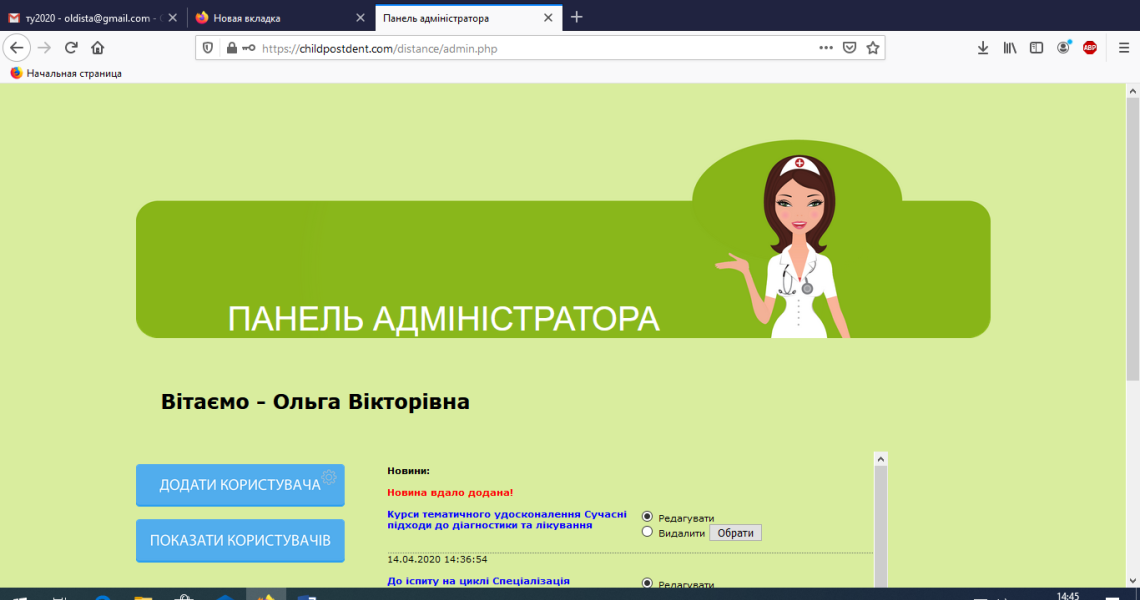Select Редагувати for До іспиту news item
The height and width of the screenshot is (600, 1140).
(x=648, y=584)
